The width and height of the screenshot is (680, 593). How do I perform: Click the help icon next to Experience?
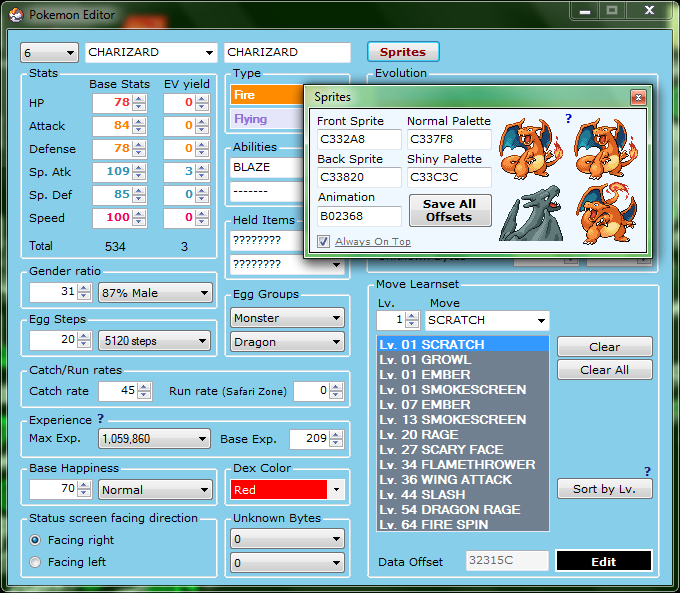tap(100, 419)
